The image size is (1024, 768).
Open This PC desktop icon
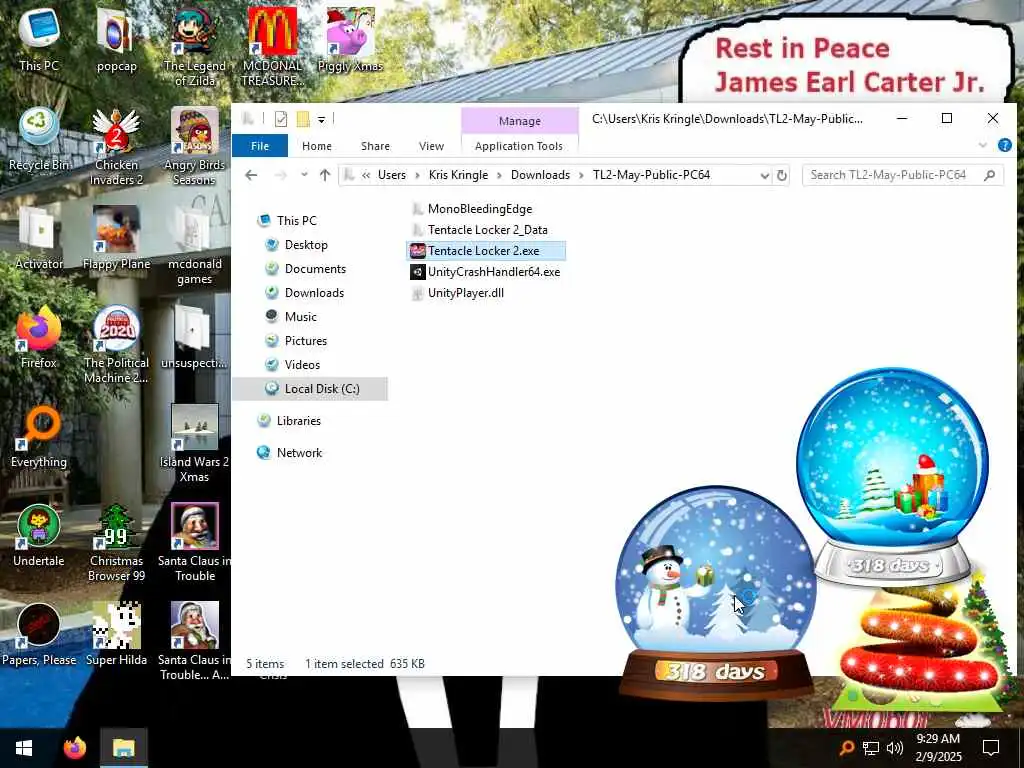click(x=39, y=39)
